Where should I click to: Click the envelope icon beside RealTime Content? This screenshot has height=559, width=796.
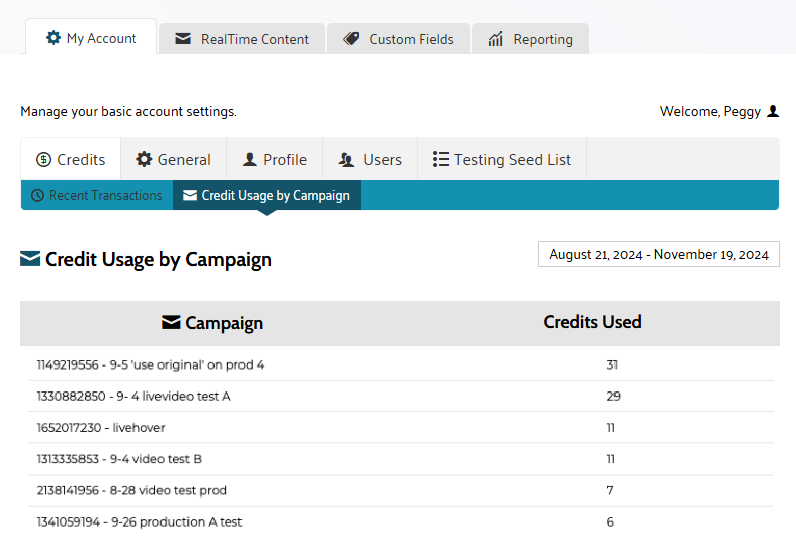pos(183,39)
